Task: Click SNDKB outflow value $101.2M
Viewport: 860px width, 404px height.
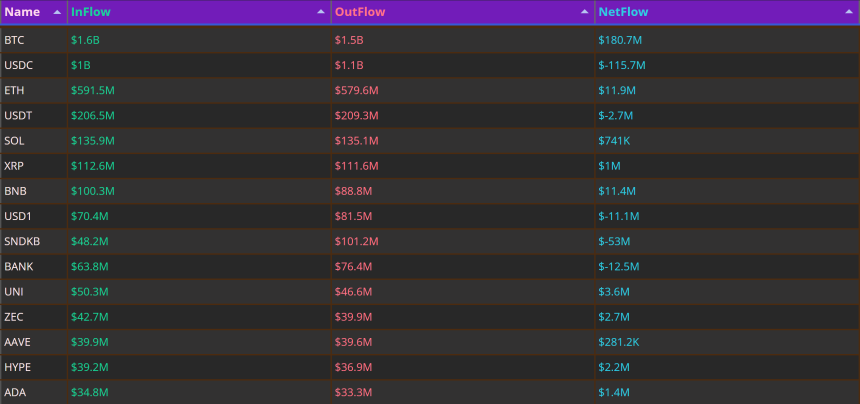Action: [357, 242]
